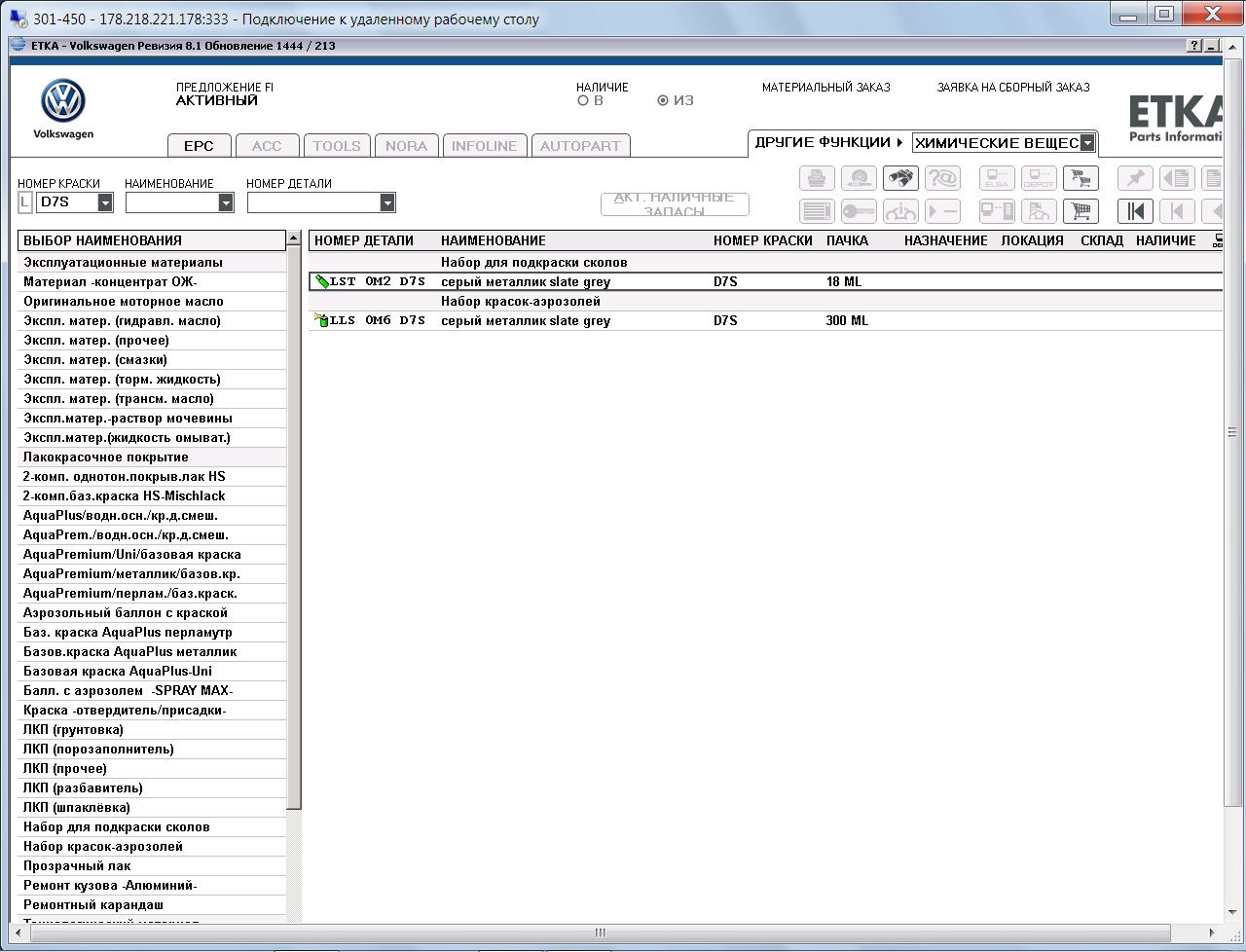Click the car with document icon
1246x952 pixels.
point(1039,211)
